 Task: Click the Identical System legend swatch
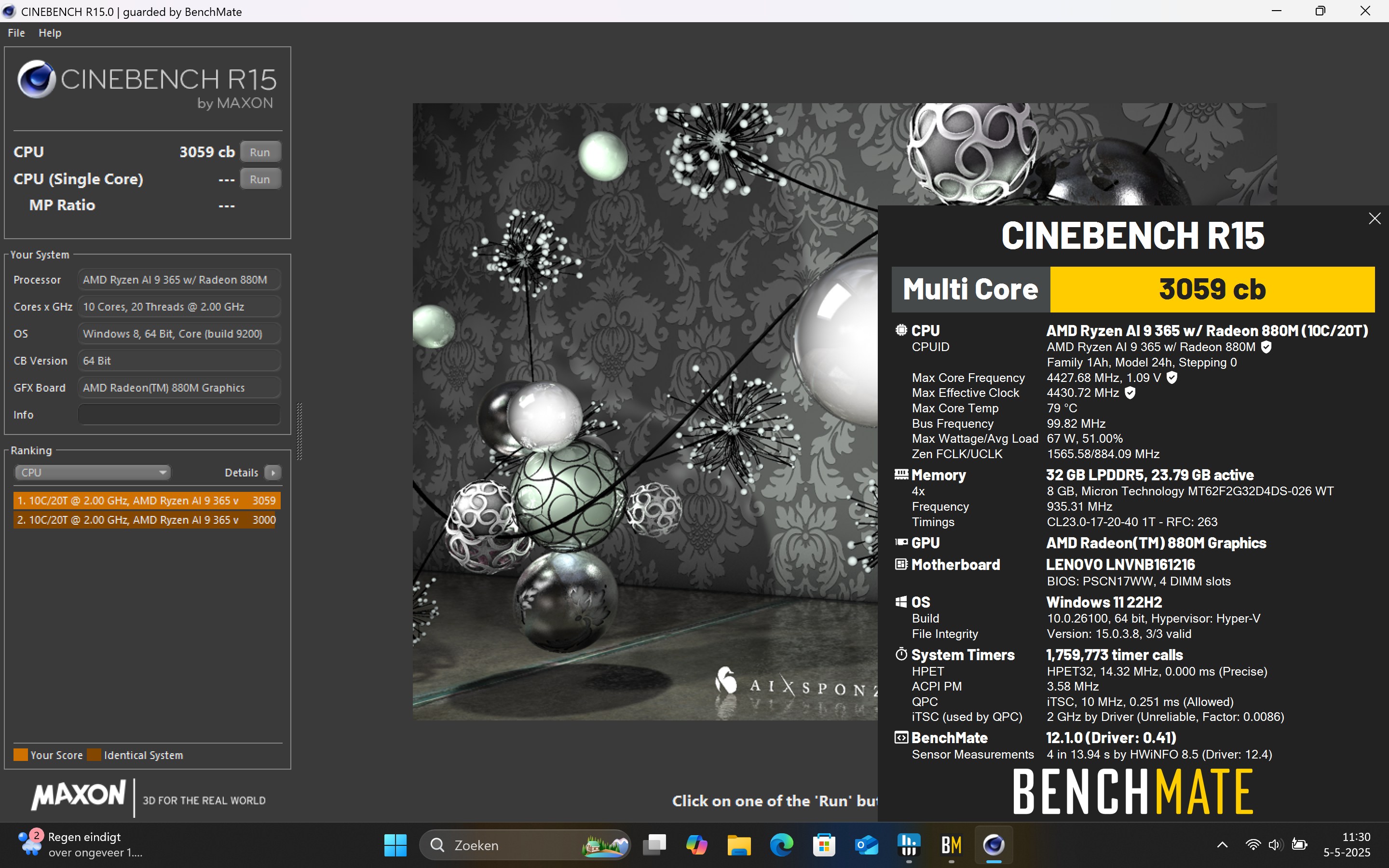[94, 755]
